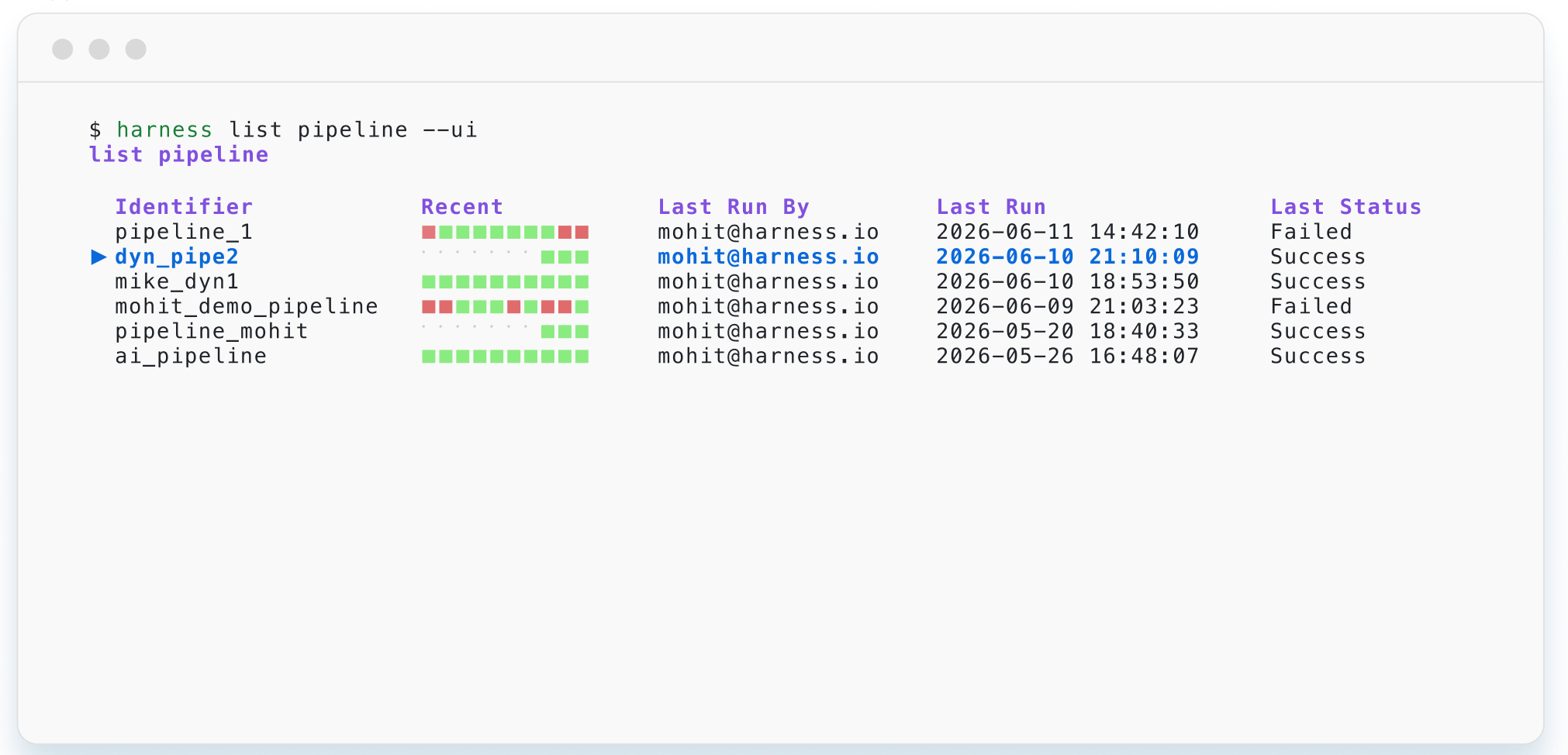1568x755 pixels.
Task: Click the Last Run column header
Action: (991, 206)
